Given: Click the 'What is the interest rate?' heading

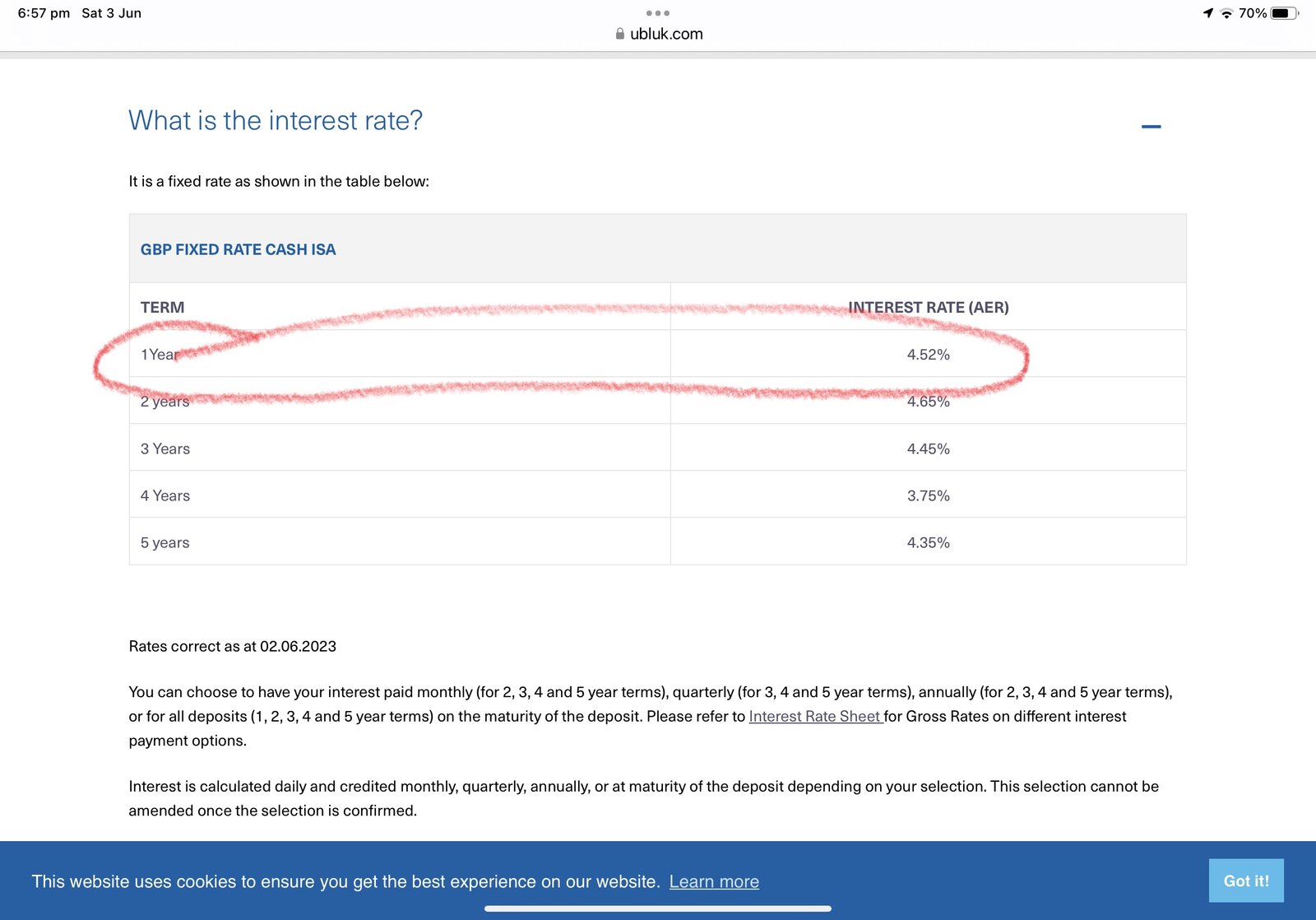Looking at the screenshot, I should coord(276,121).
